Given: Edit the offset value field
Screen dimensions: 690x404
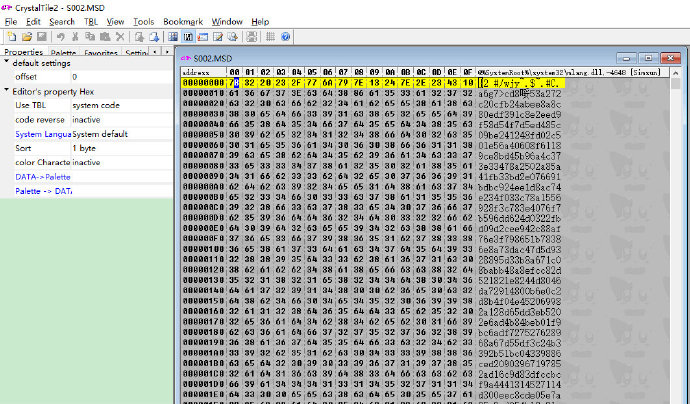Looking at the screenshot, I should (x=121, y=77).
